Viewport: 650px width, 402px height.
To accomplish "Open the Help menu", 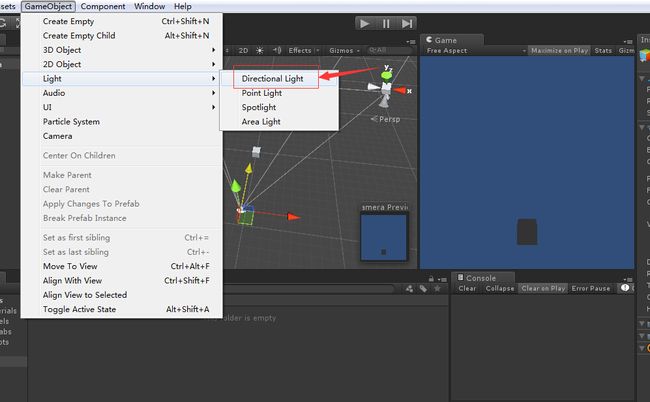I will (182, 6).
